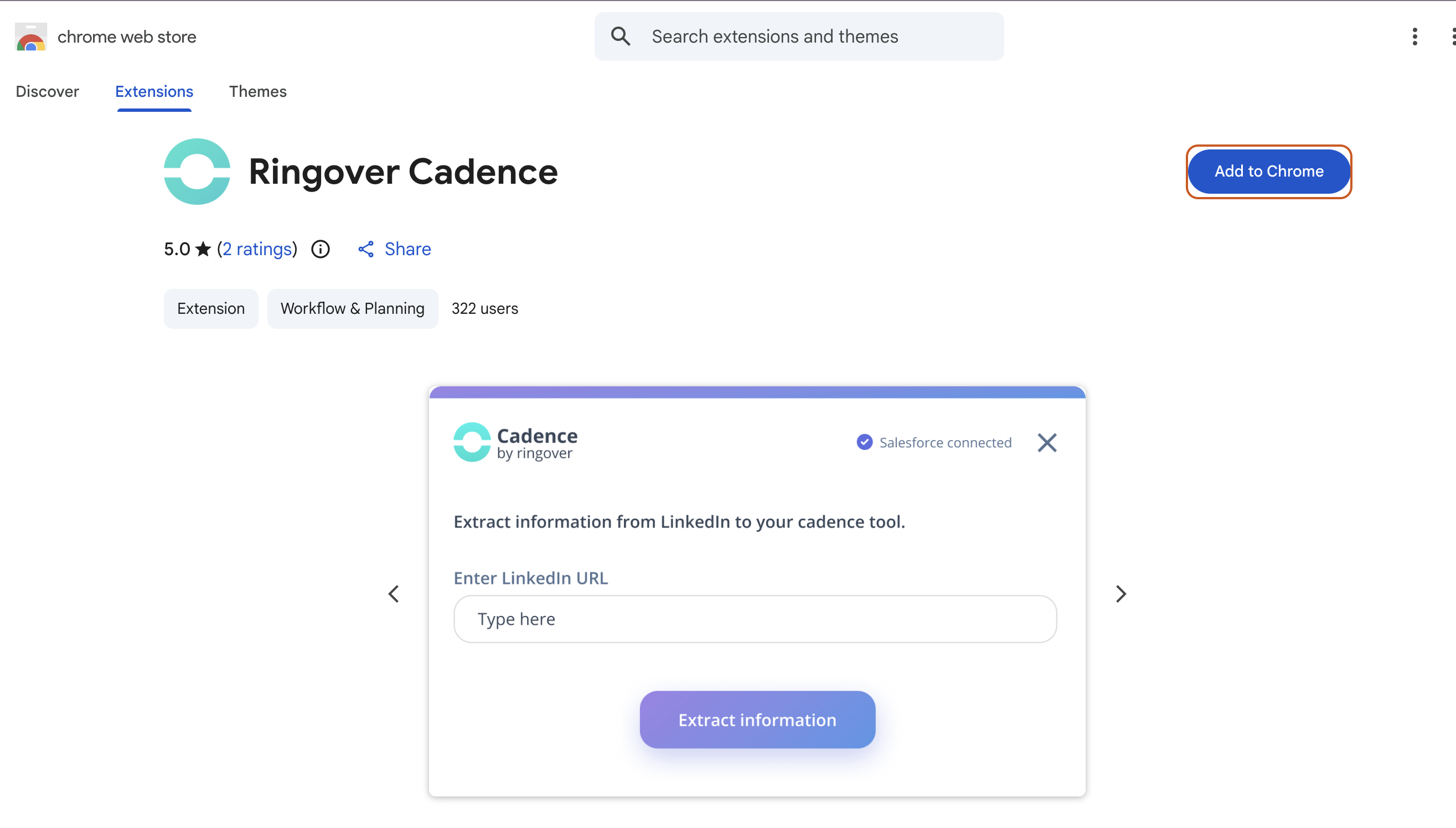1456x828 pixels.
Task: Open the three-dot more options menu
Action: point(1414,37)
